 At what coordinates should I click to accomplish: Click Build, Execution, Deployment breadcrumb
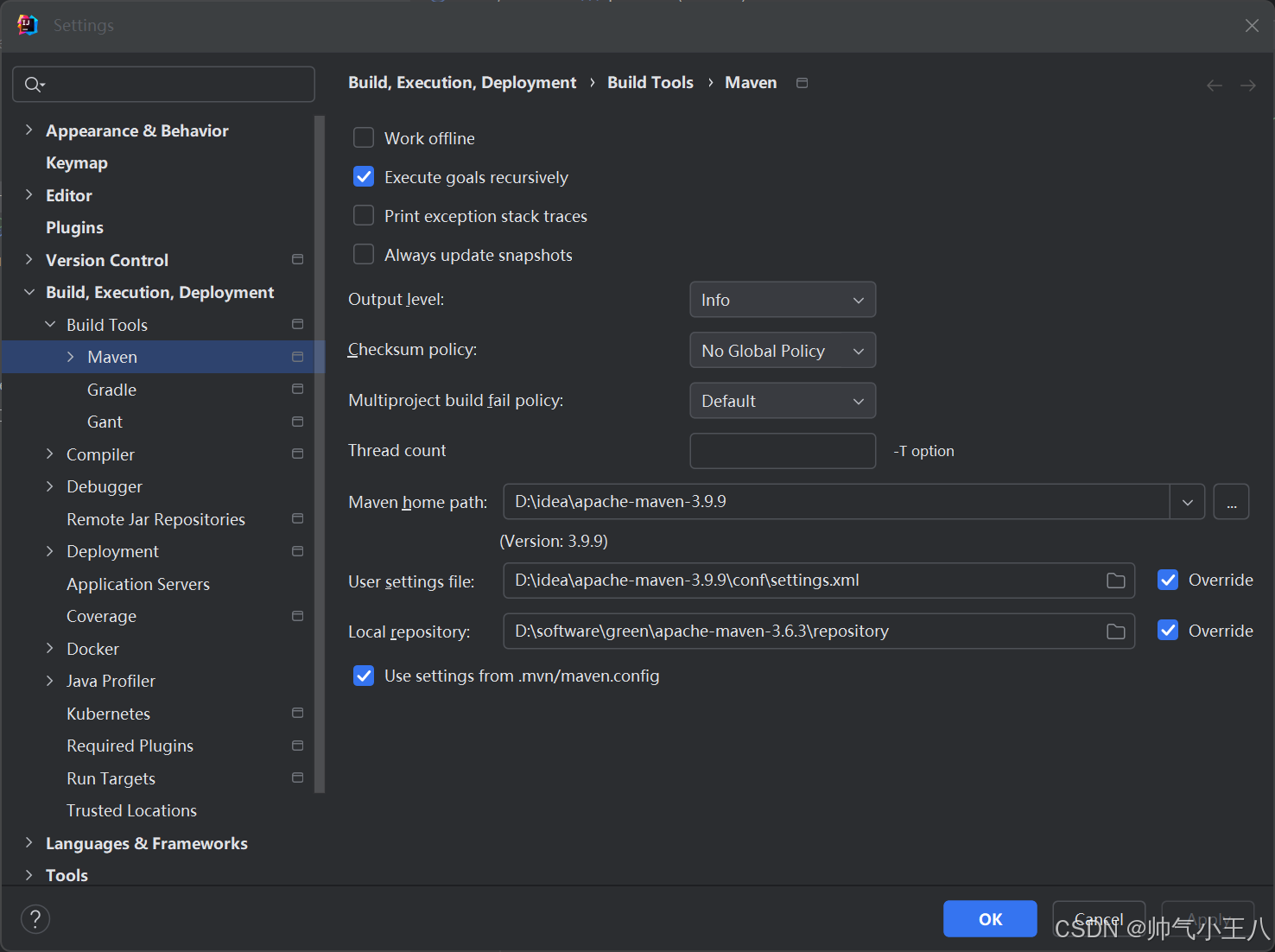tap(462, 82)
